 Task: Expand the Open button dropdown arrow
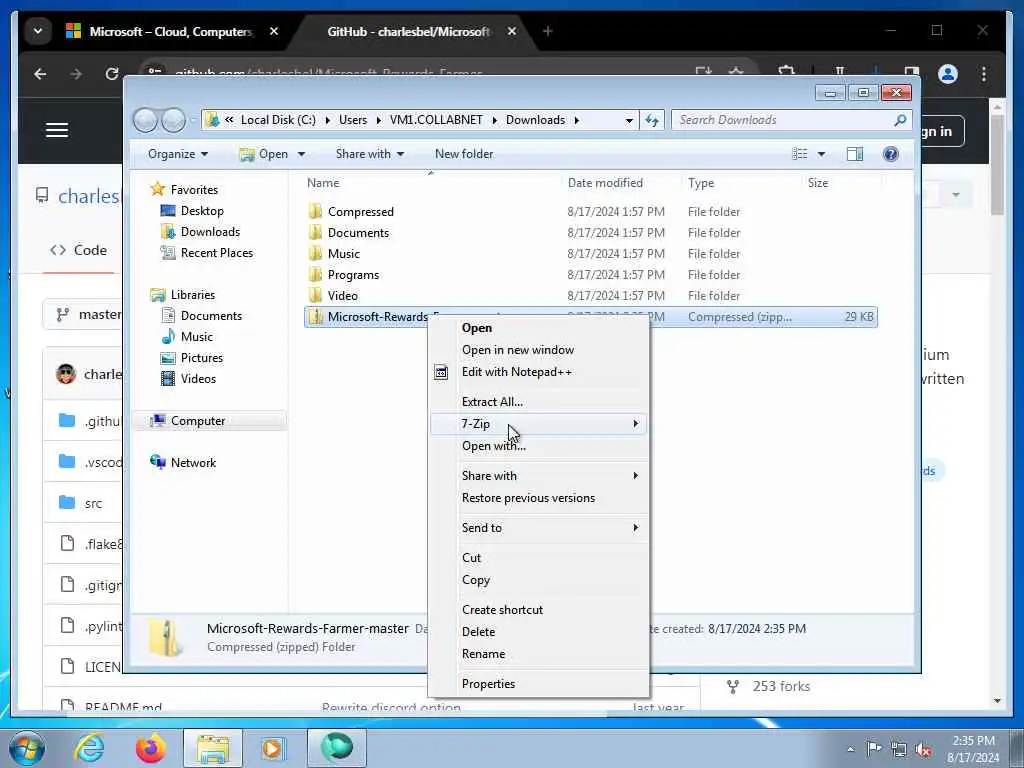(x=301, y=154)
